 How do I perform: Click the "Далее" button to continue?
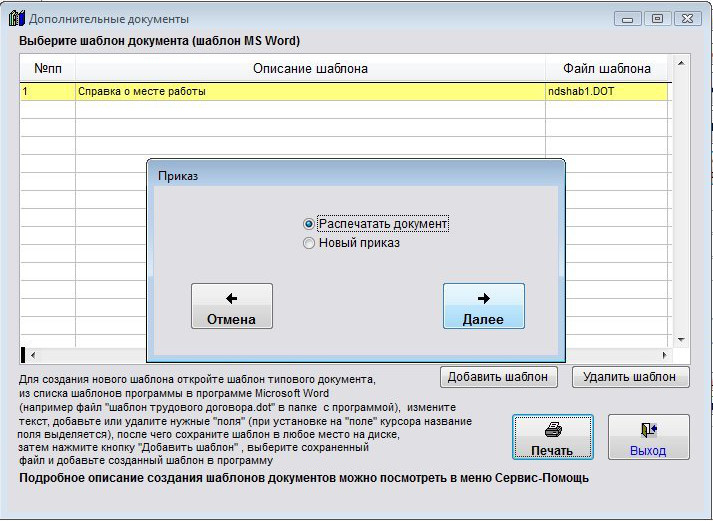484,306
